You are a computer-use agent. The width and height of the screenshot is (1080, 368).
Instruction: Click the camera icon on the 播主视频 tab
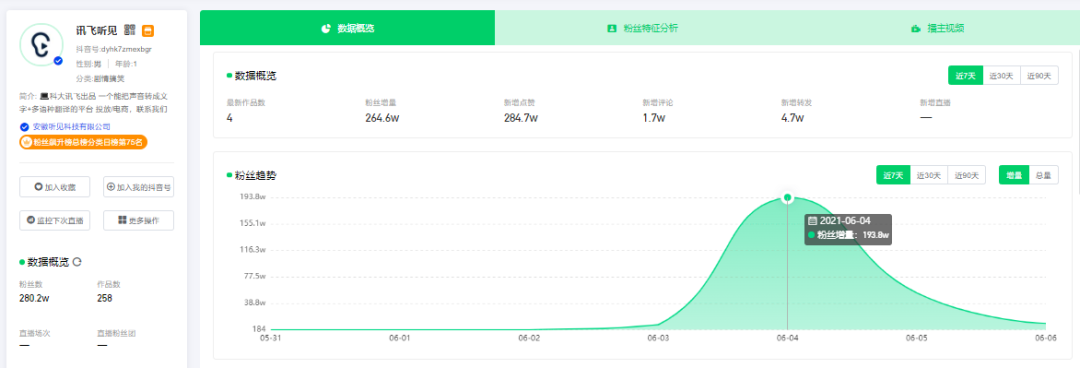coord(915,28)
